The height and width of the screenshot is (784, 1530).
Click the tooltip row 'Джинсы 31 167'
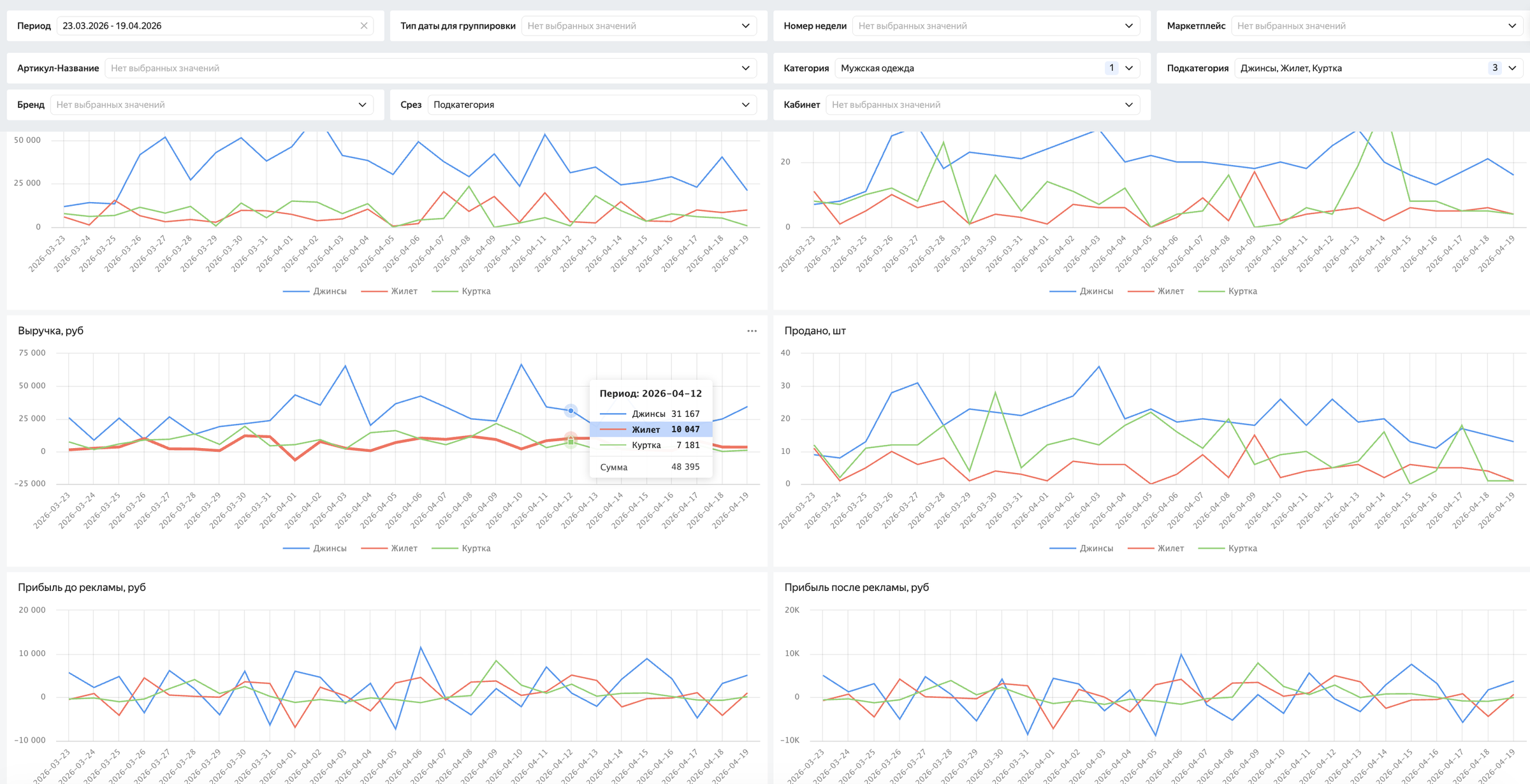(650, 414)
